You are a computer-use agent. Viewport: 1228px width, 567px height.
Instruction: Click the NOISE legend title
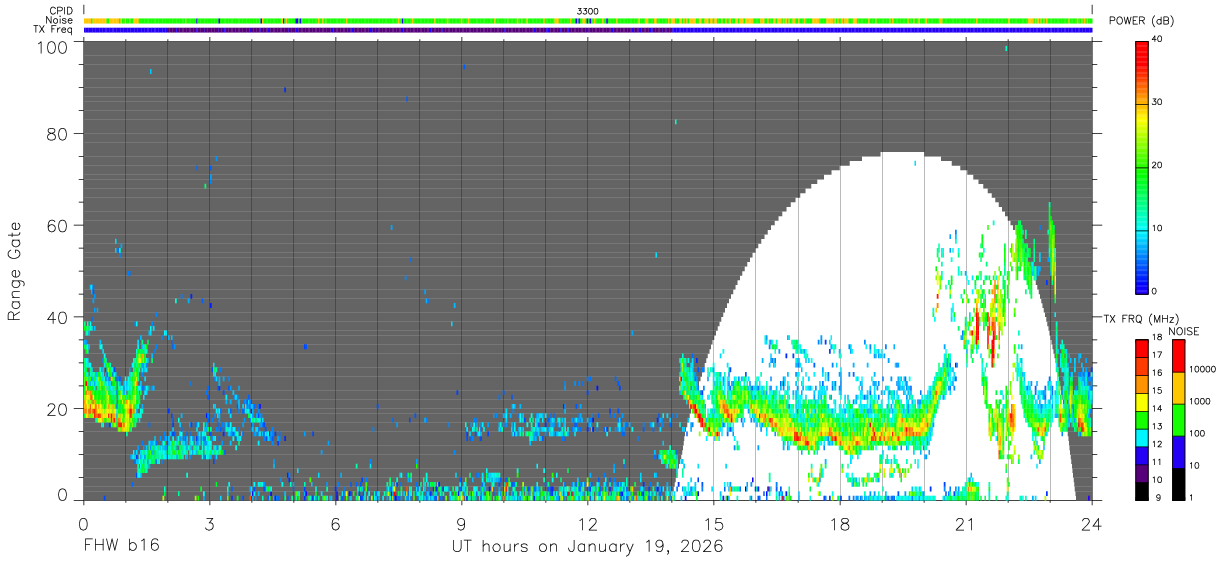point(1183,331)
